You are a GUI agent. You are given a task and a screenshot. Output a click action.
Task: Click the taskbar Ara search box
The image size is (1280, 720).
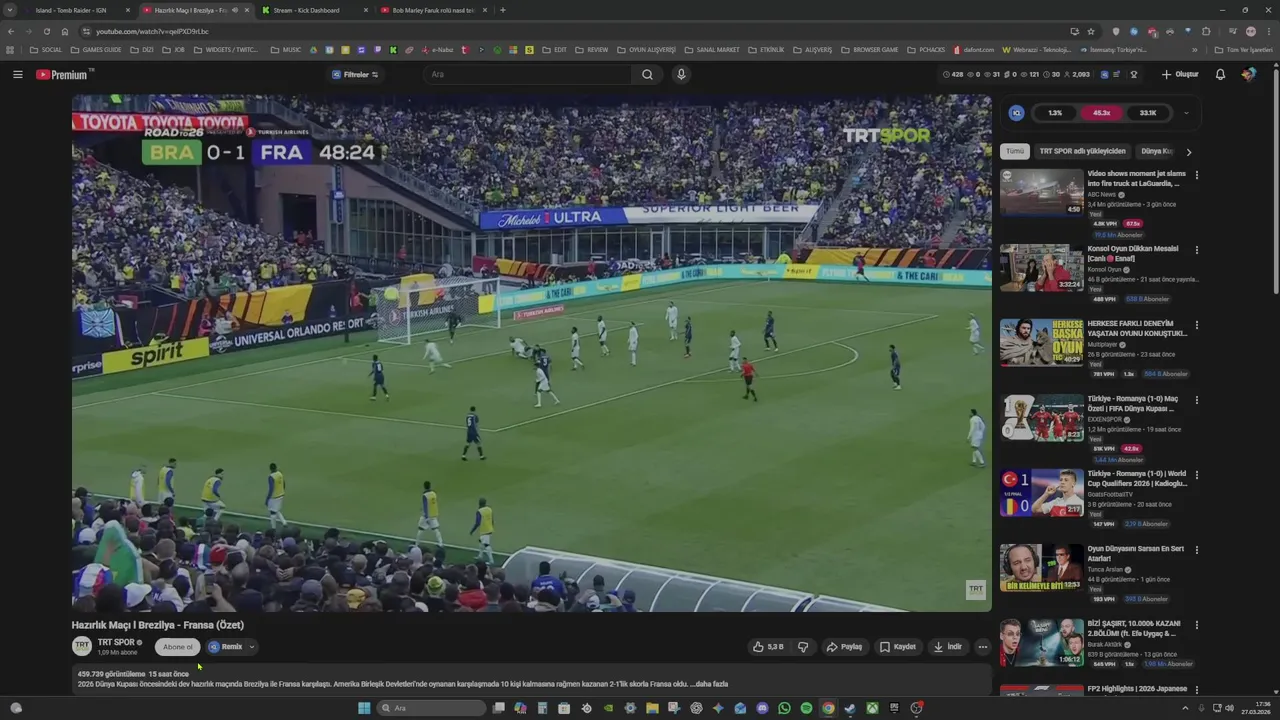click(x=432, y=708)
